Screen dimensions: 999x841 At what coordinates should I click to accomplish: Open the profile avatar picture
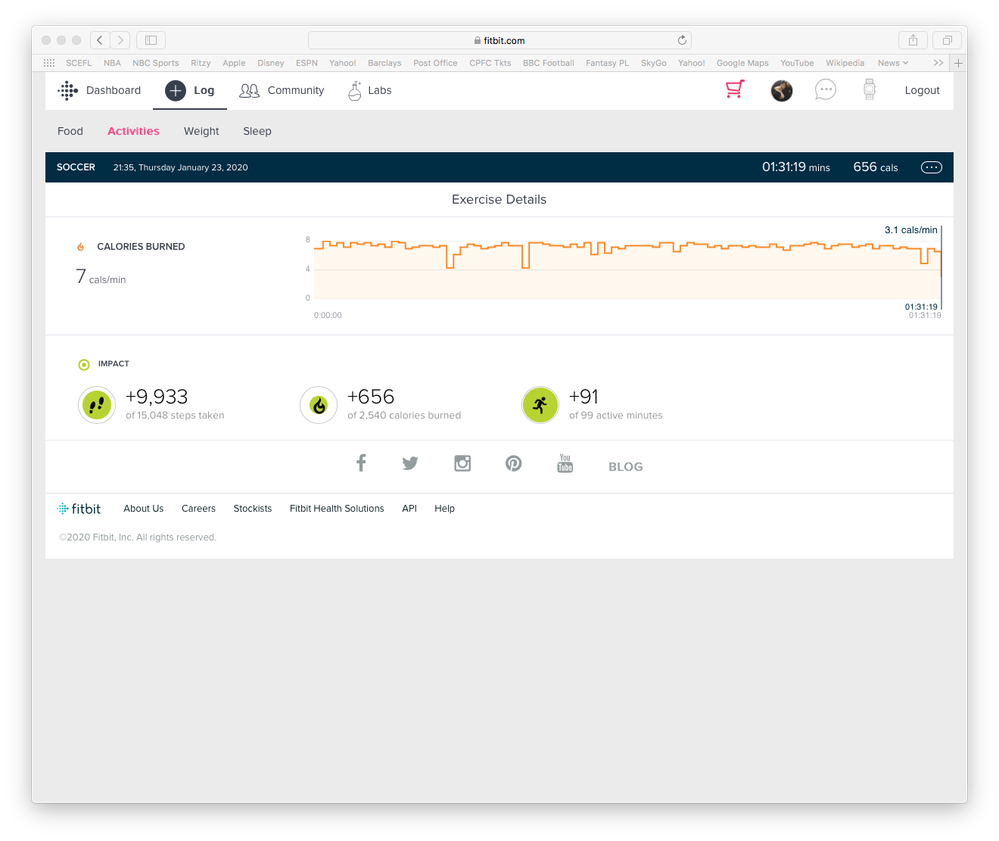click(781, 91)
